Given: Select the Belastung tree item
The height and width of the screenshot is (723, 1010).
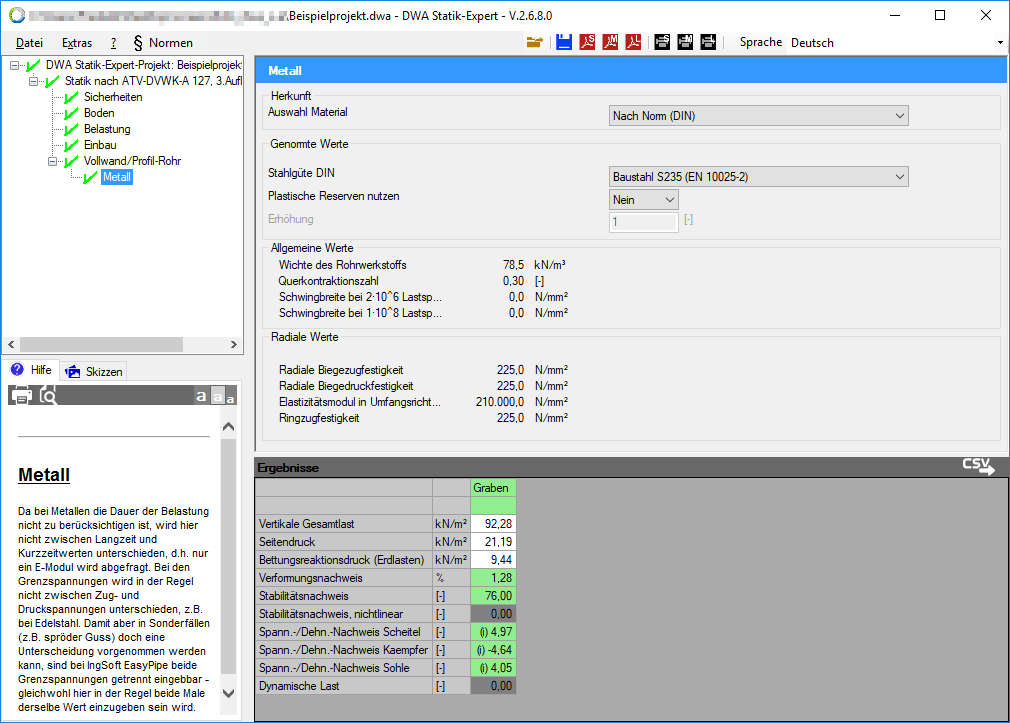Looking at the screenshot, I should tap(107, 129).
